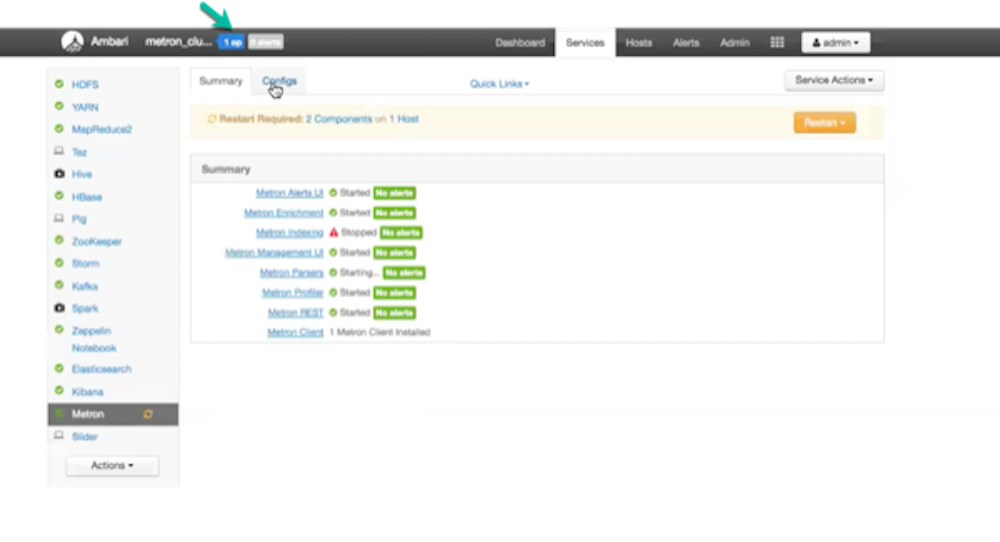Click Elasticsearch green status icon
Screen dimensions: 1000x542
tap(59, 368)
